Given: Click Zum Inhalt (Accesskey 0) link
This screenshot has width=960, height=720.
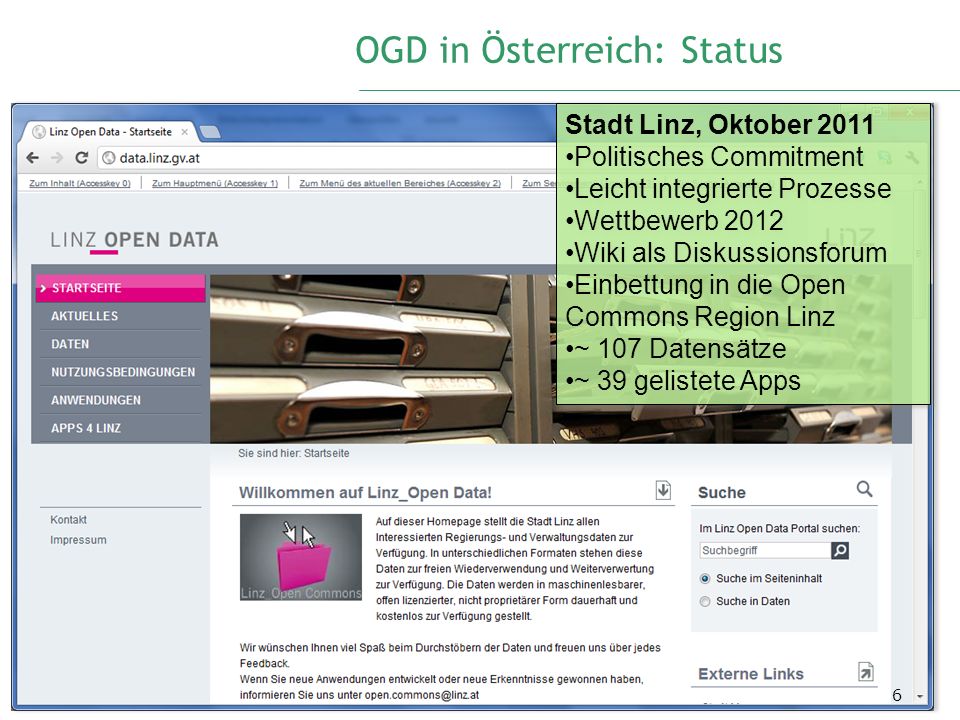Looking at the screenshot, I should pyautogui.click(x=80, y=183).
